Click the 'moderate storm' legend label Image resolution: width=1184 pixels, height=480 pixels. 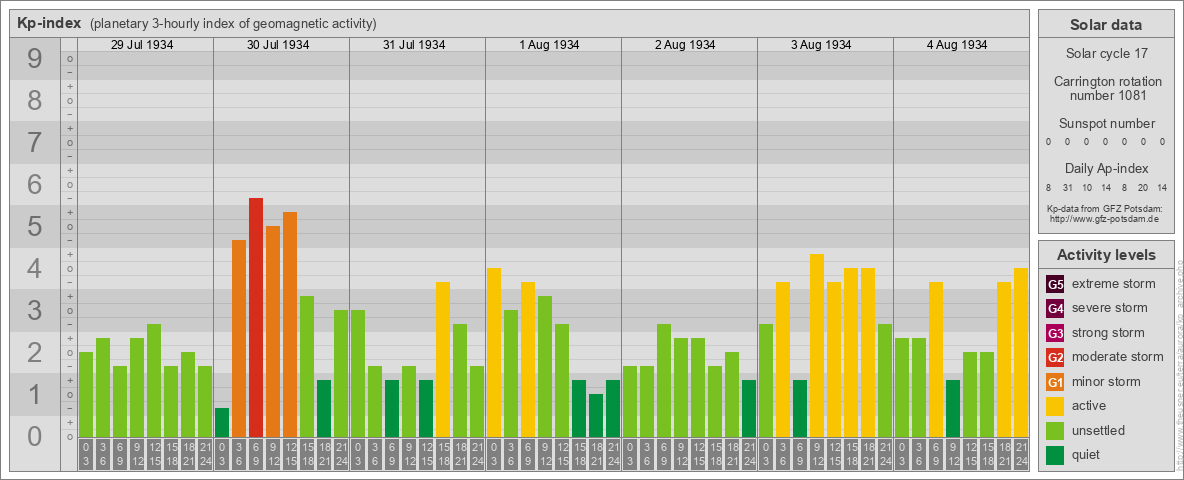pos(1118,357)
